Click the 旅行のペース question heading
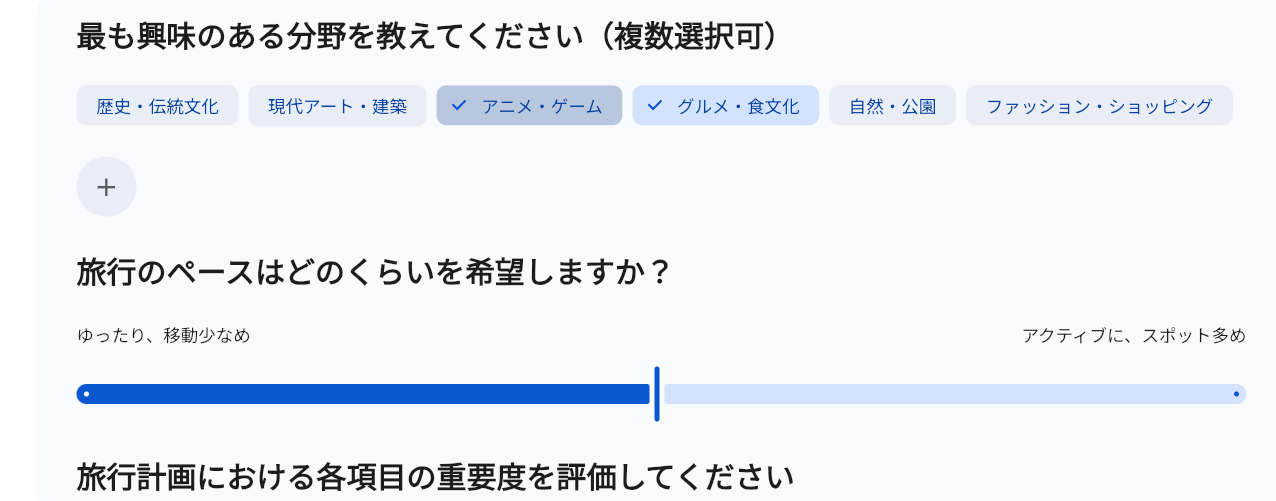Viewport: 1276px width, 501px height. [372, 271]
